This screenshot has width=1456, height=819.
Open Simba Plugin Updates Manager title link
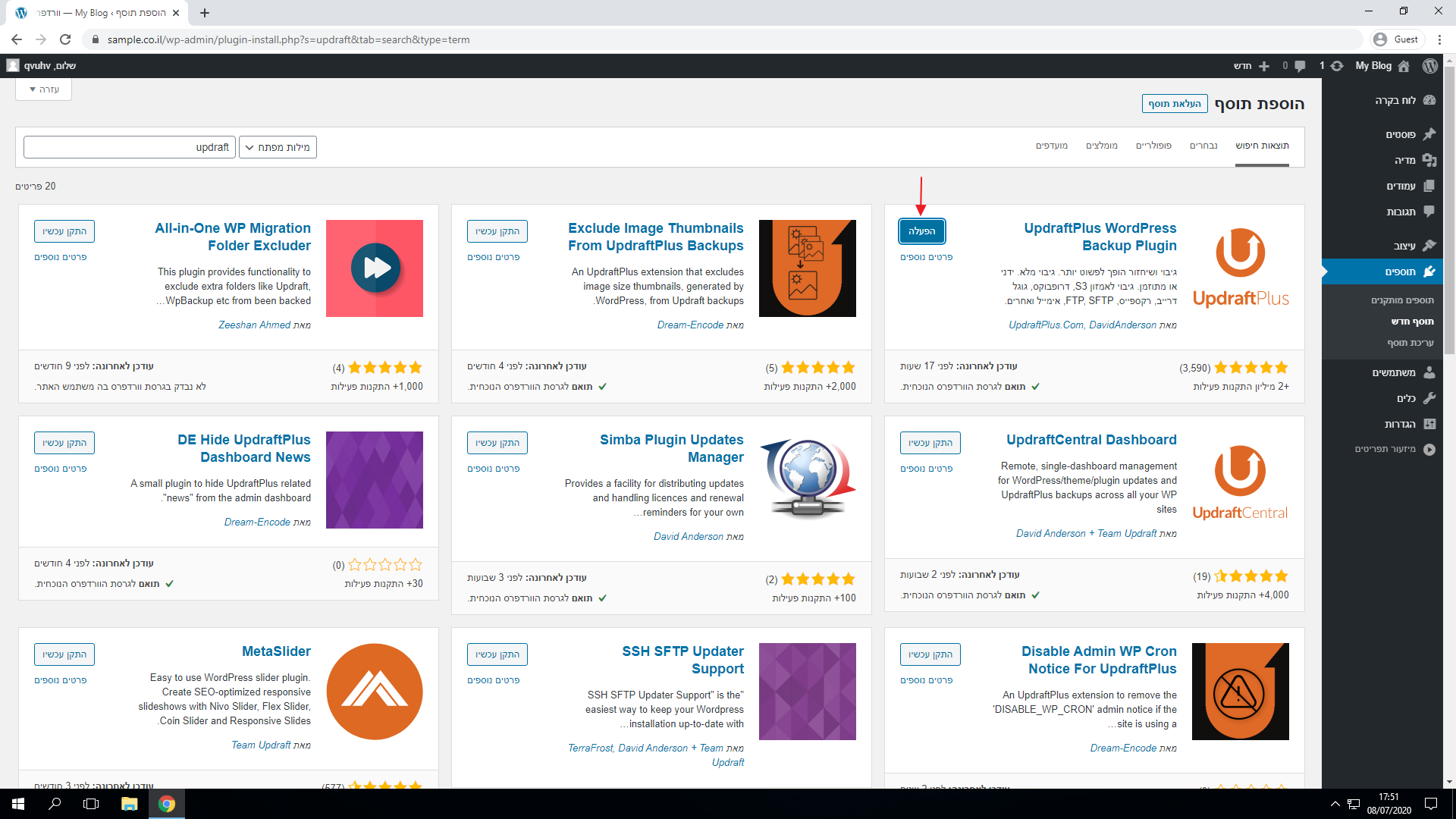(x=672, y=448)
